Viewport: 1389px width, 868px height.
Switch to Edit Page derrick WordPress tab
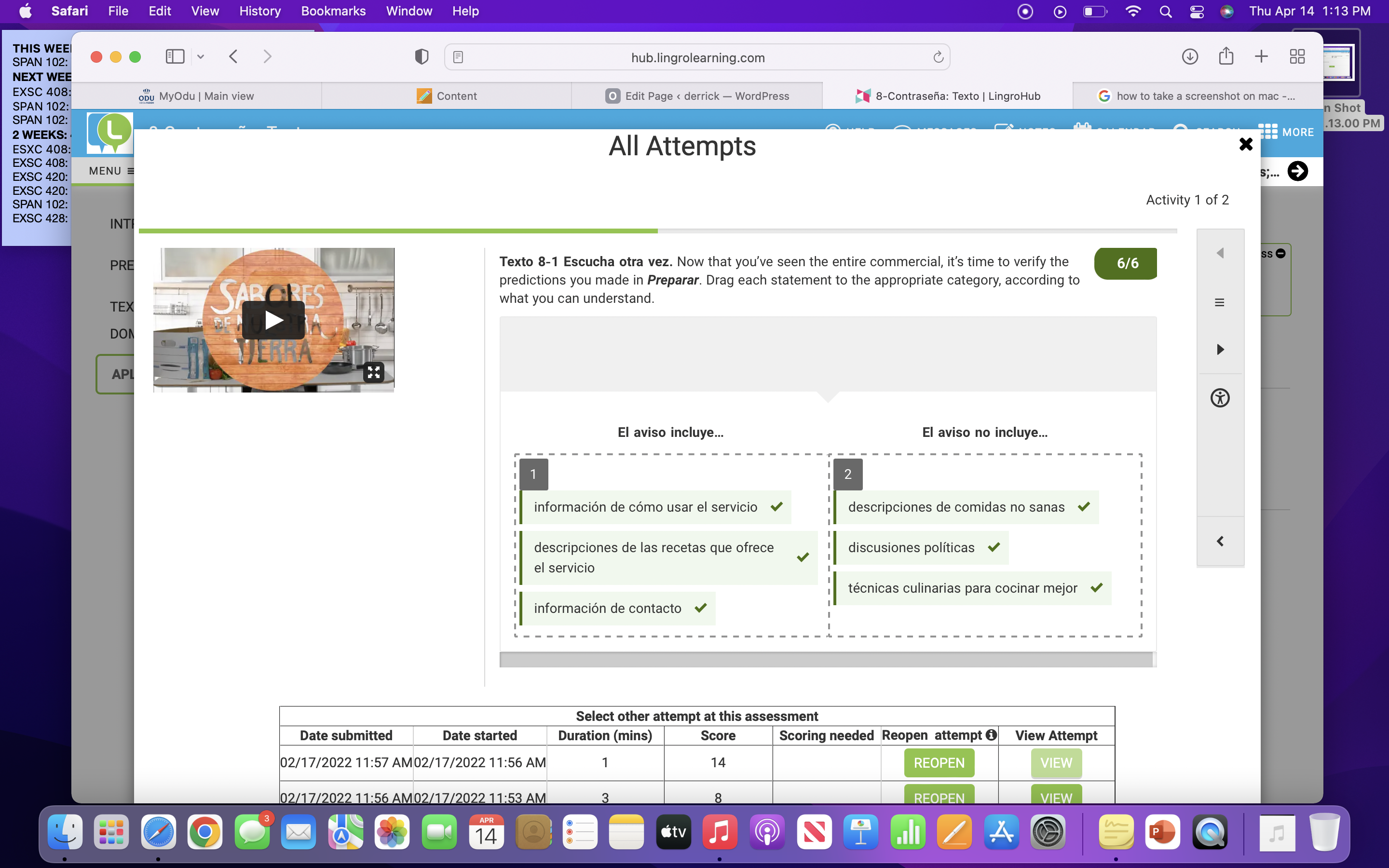pyautogui.click(x=697, y=96)
